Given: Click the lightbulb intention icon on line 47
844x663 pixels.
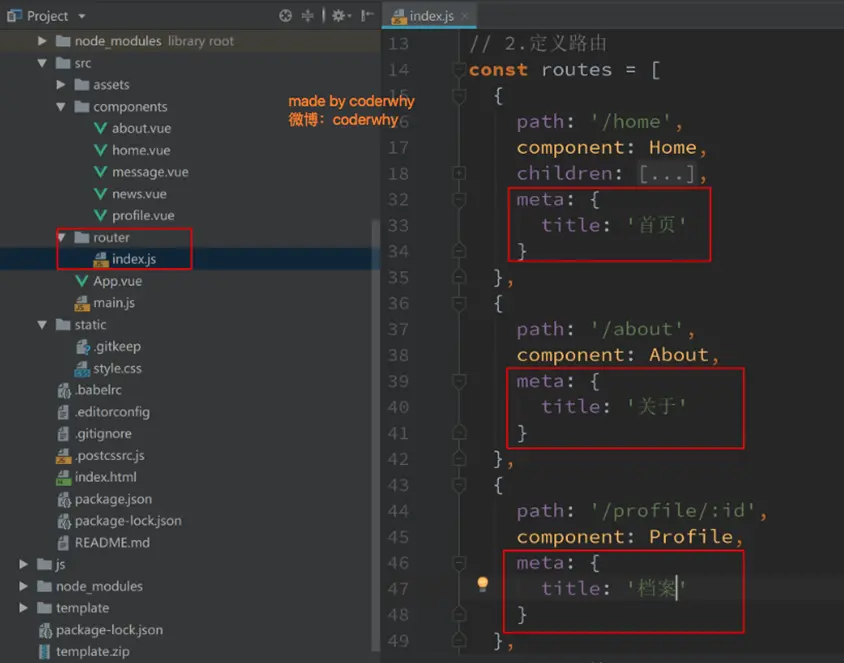Looking at the screenshot, I should point(482,584).
